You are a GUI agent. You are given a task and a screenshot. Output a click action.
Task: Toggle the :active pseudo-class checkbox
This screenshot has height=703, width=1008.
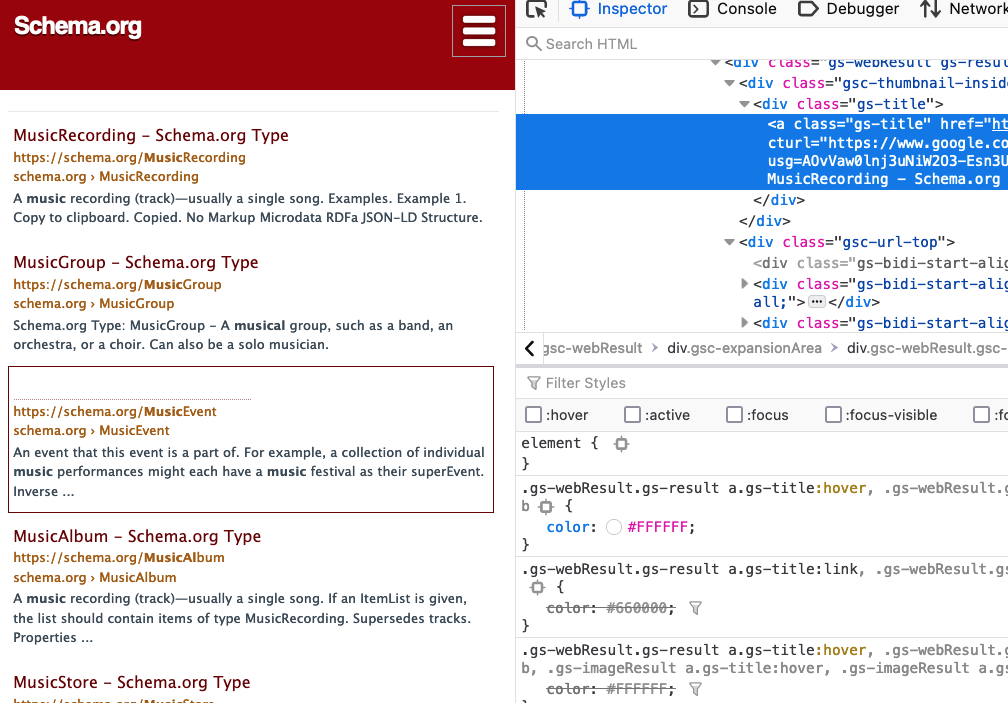633,414
